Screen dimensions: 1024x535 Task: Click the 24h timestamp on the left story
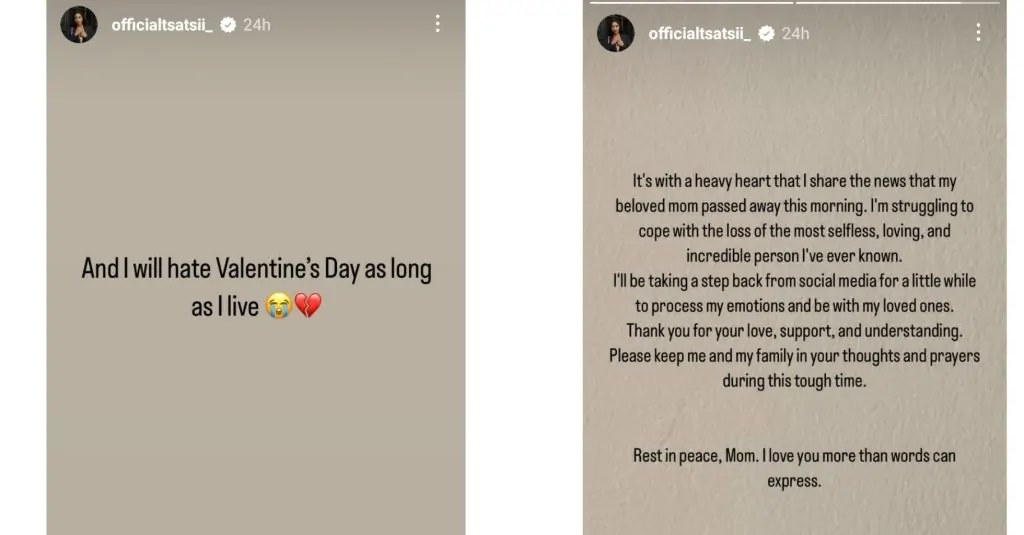[x=257, y=25]
